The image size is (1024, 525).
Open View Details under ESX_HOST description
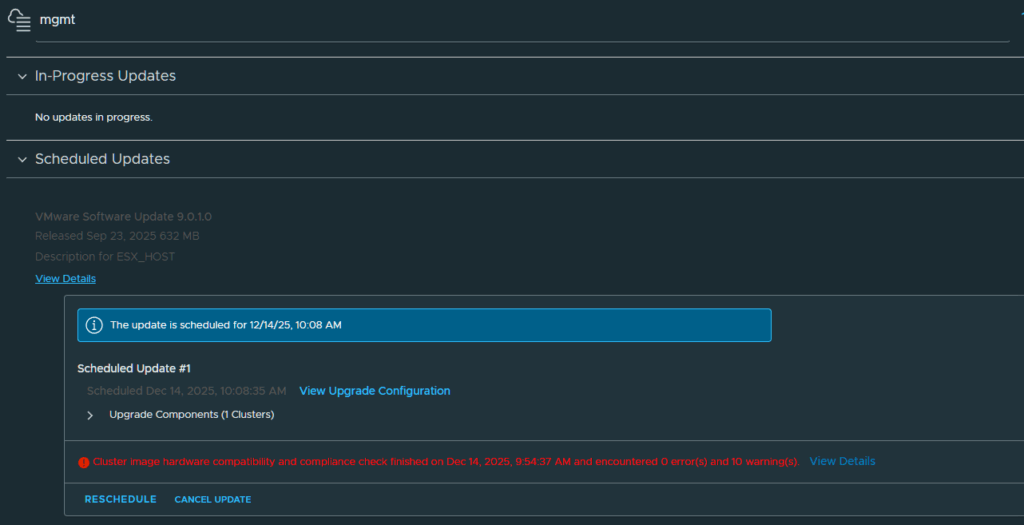[65, 279]
